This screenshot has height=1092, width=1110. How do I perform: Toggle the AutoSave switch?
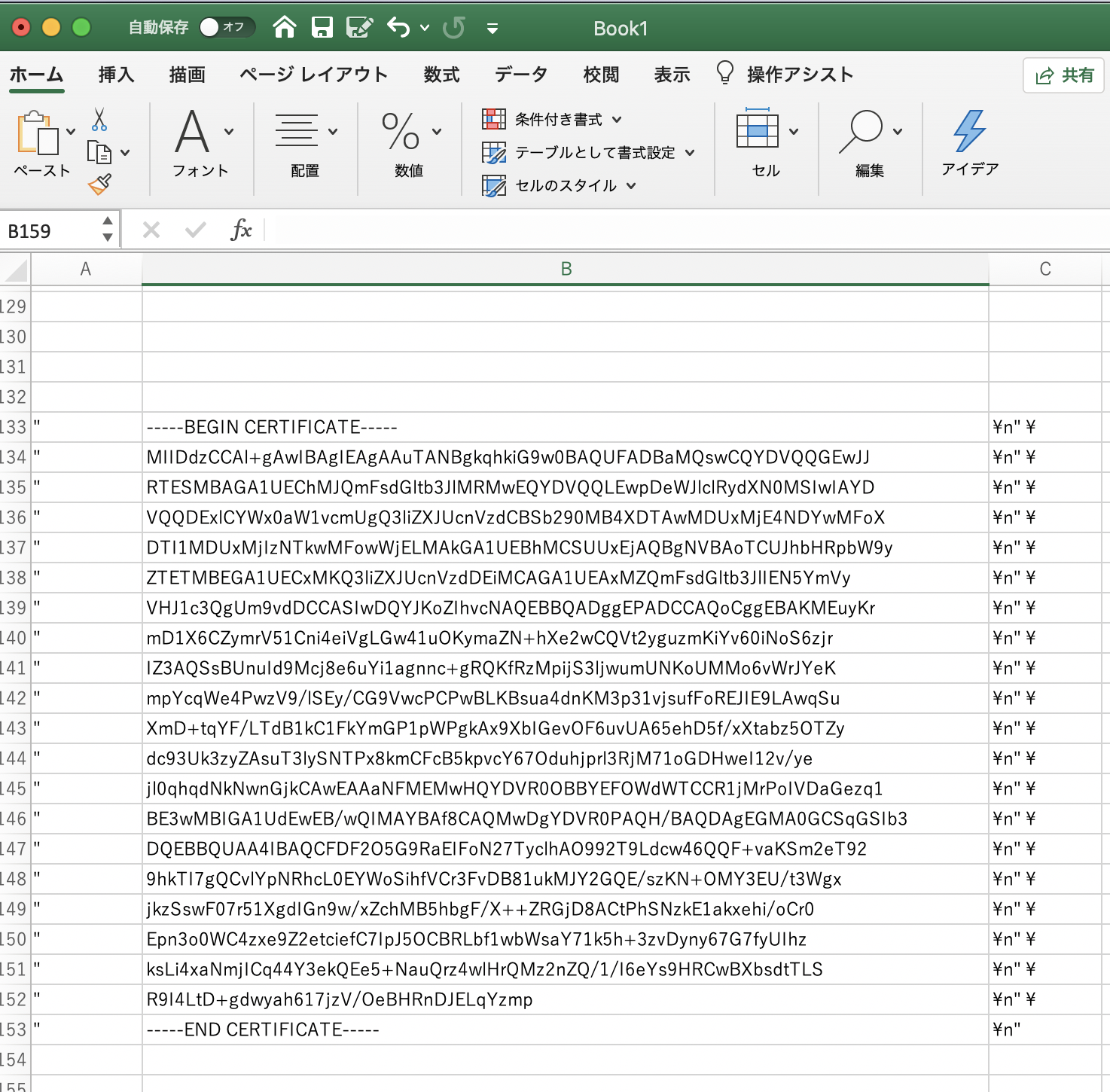227,28
